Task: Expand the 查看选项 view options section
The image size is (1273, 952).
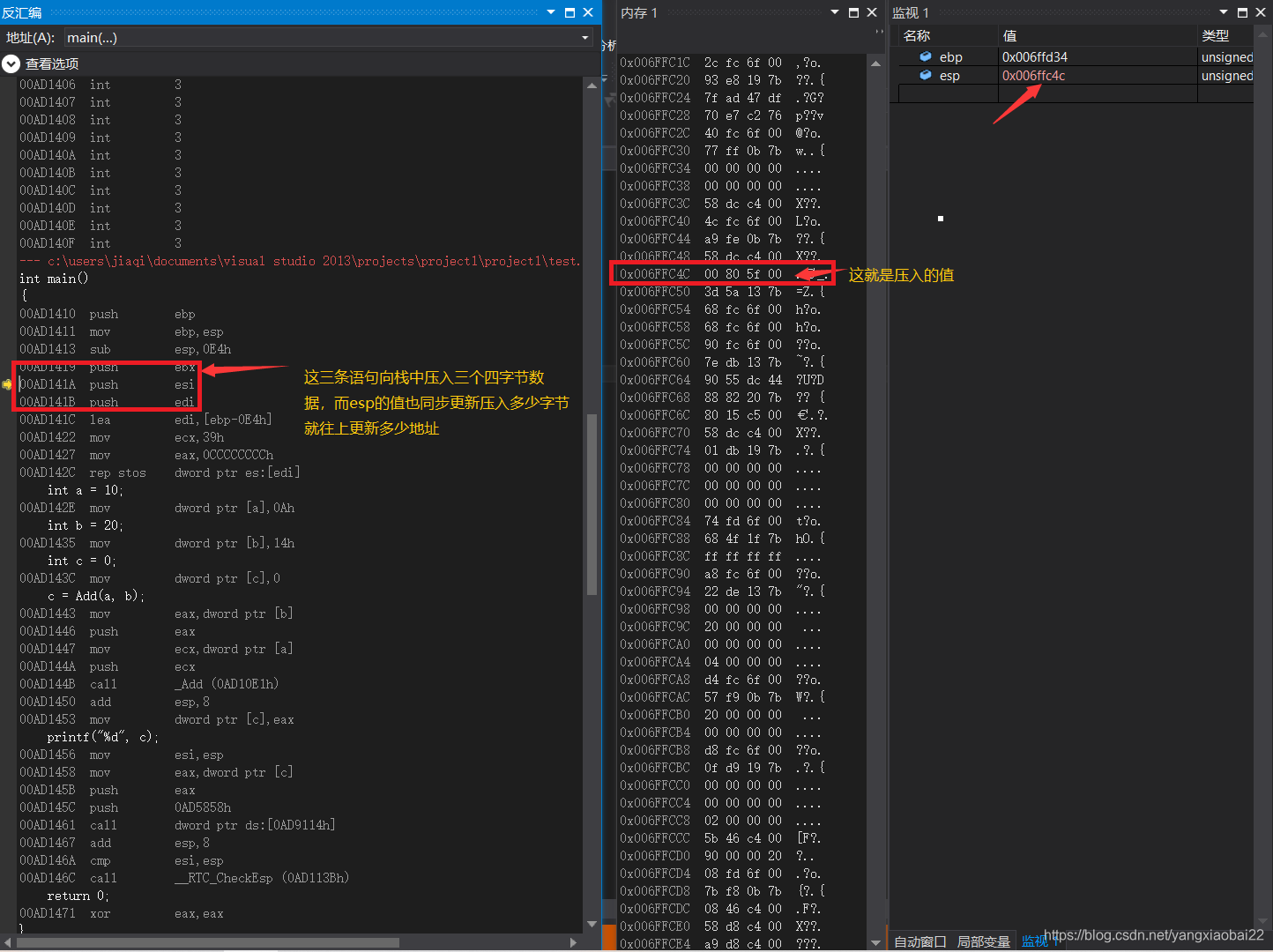Action: pyautogui.click(x=11, y=63)
